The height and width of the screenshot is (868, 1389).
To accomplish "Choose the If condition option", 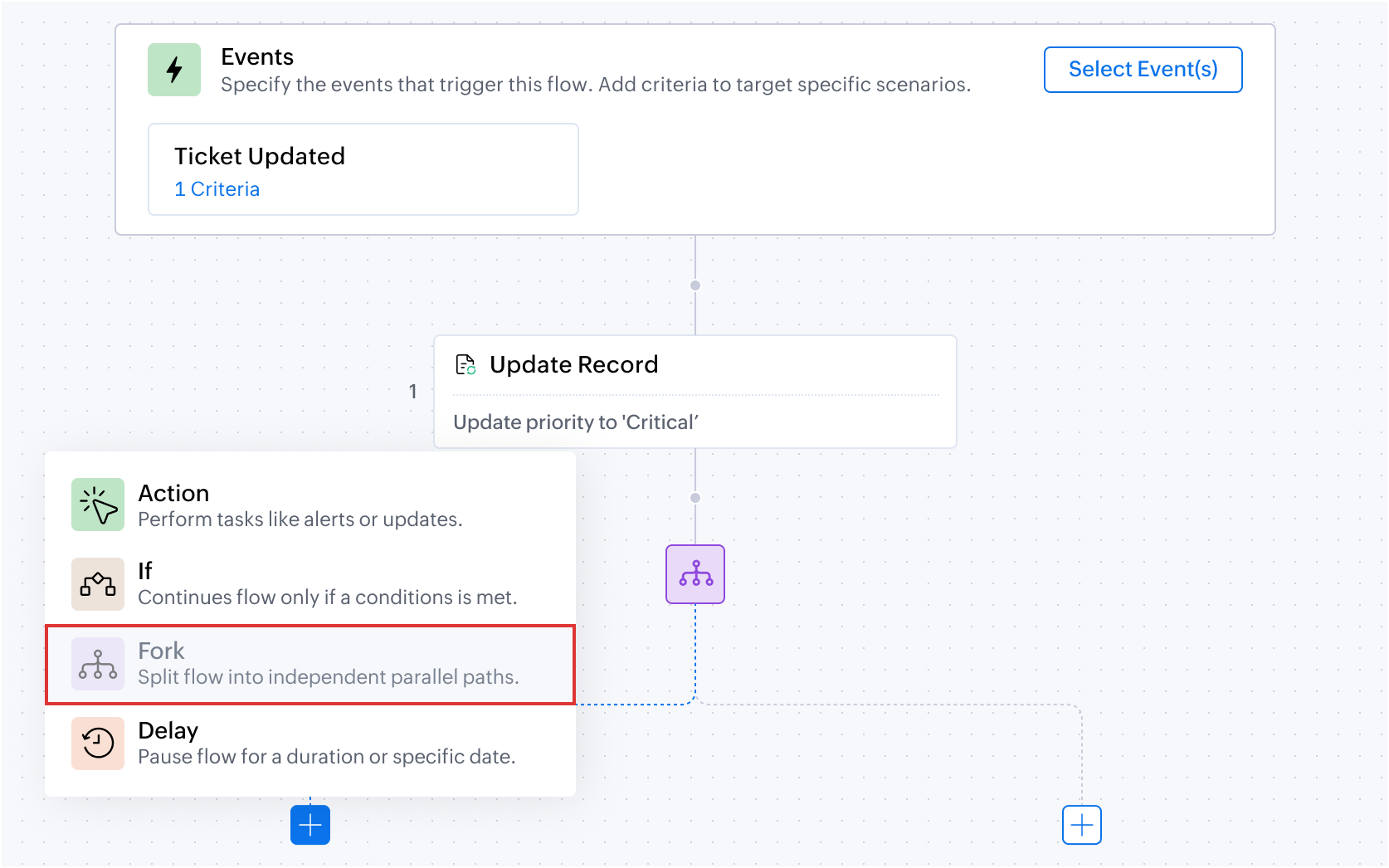I will (310, 584).
